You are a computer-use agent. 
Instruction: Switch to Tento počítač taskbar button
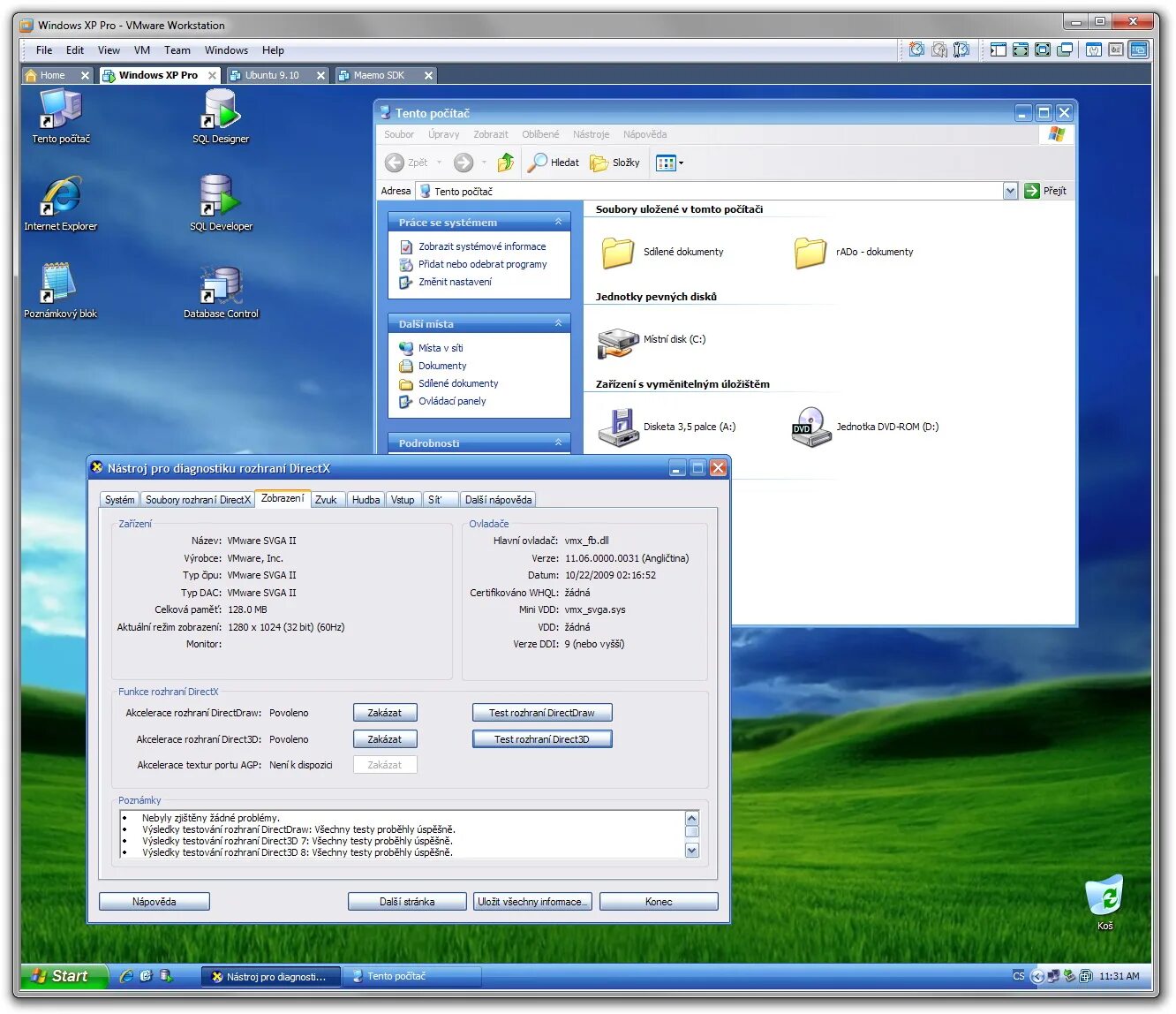point(412,976)
